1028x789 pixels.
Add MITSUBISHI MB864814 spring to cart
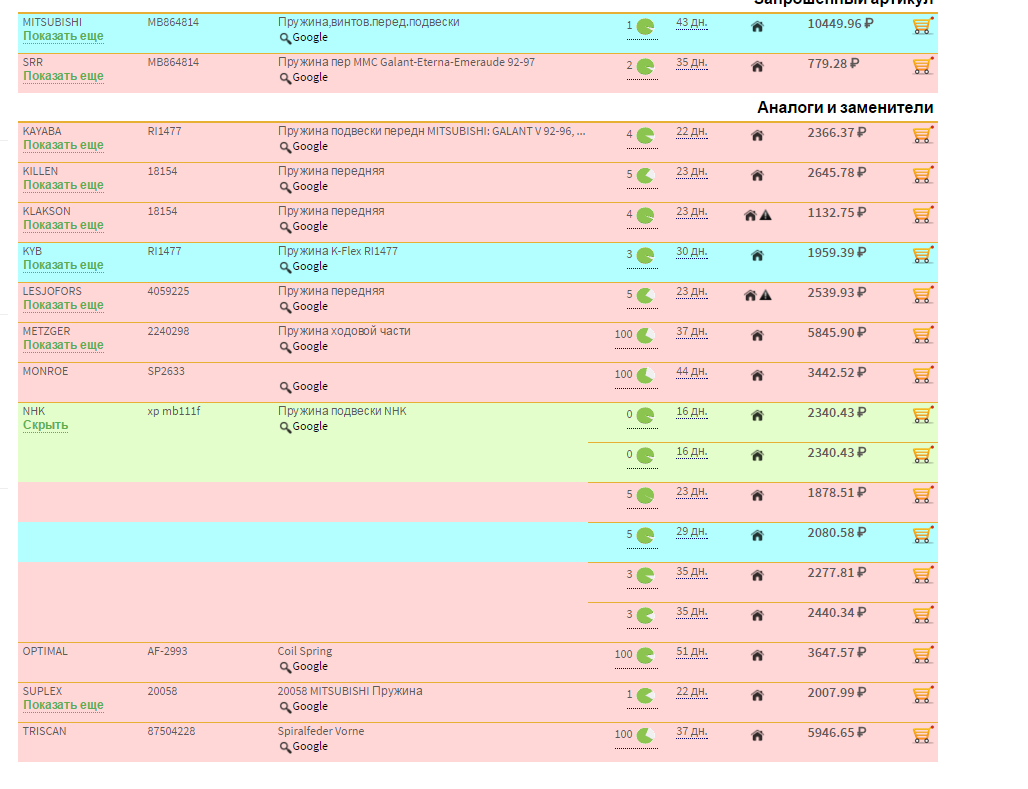922,26
